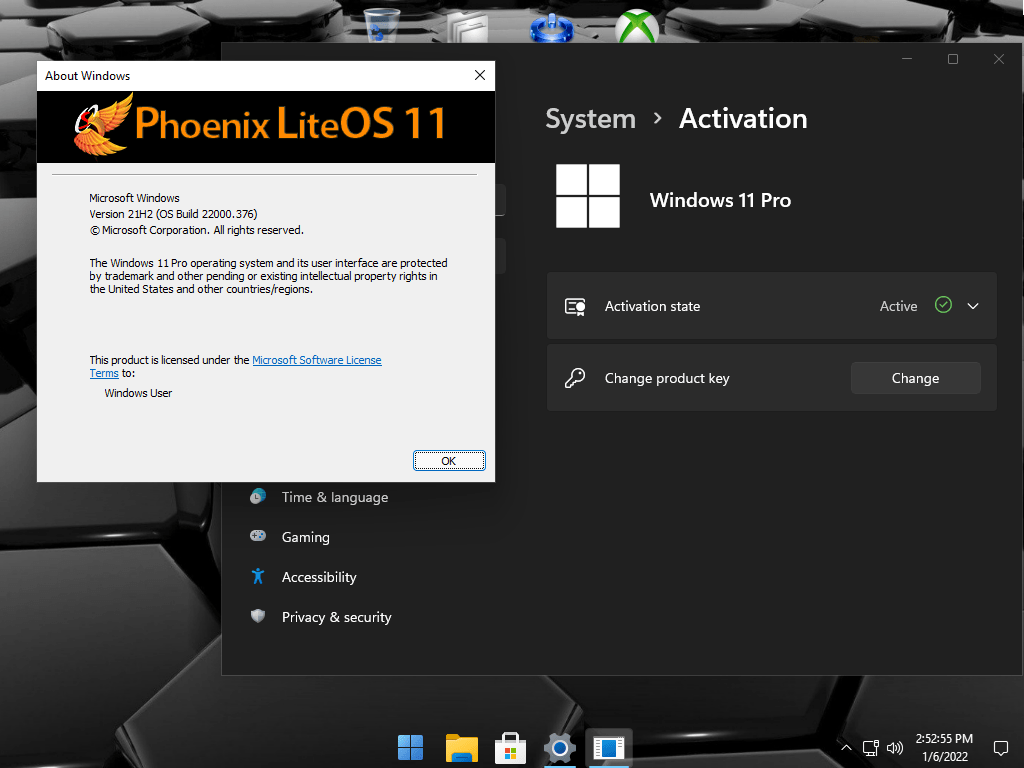Viewport: 1024px width, 768px height.
Task: Click the green Active checkmark icon
Action: point(943,305)
